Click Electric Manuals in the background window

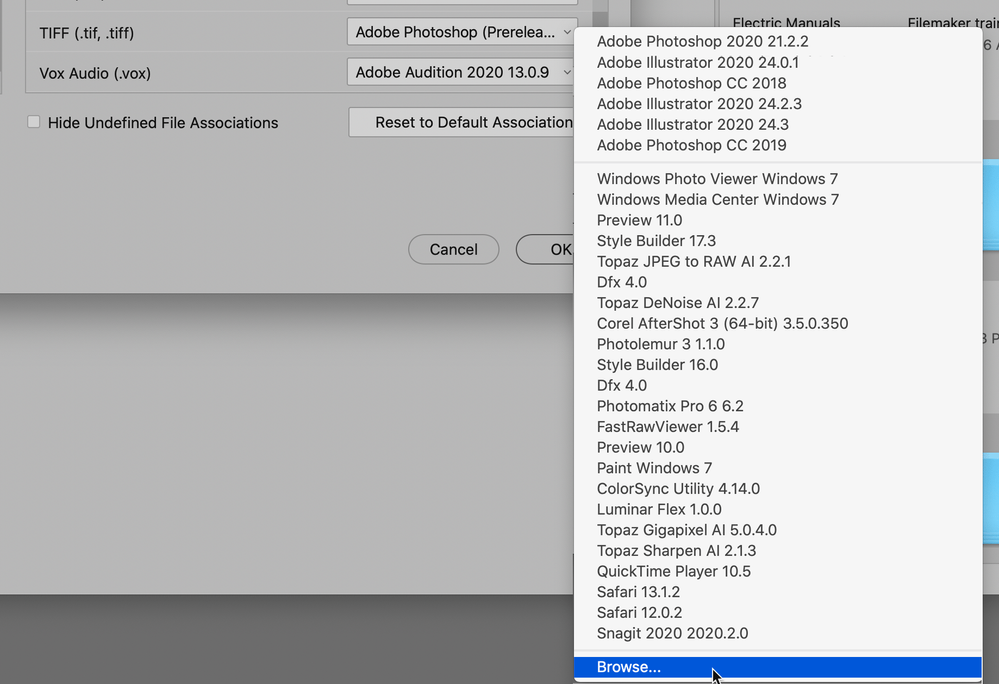coord(786,23)
